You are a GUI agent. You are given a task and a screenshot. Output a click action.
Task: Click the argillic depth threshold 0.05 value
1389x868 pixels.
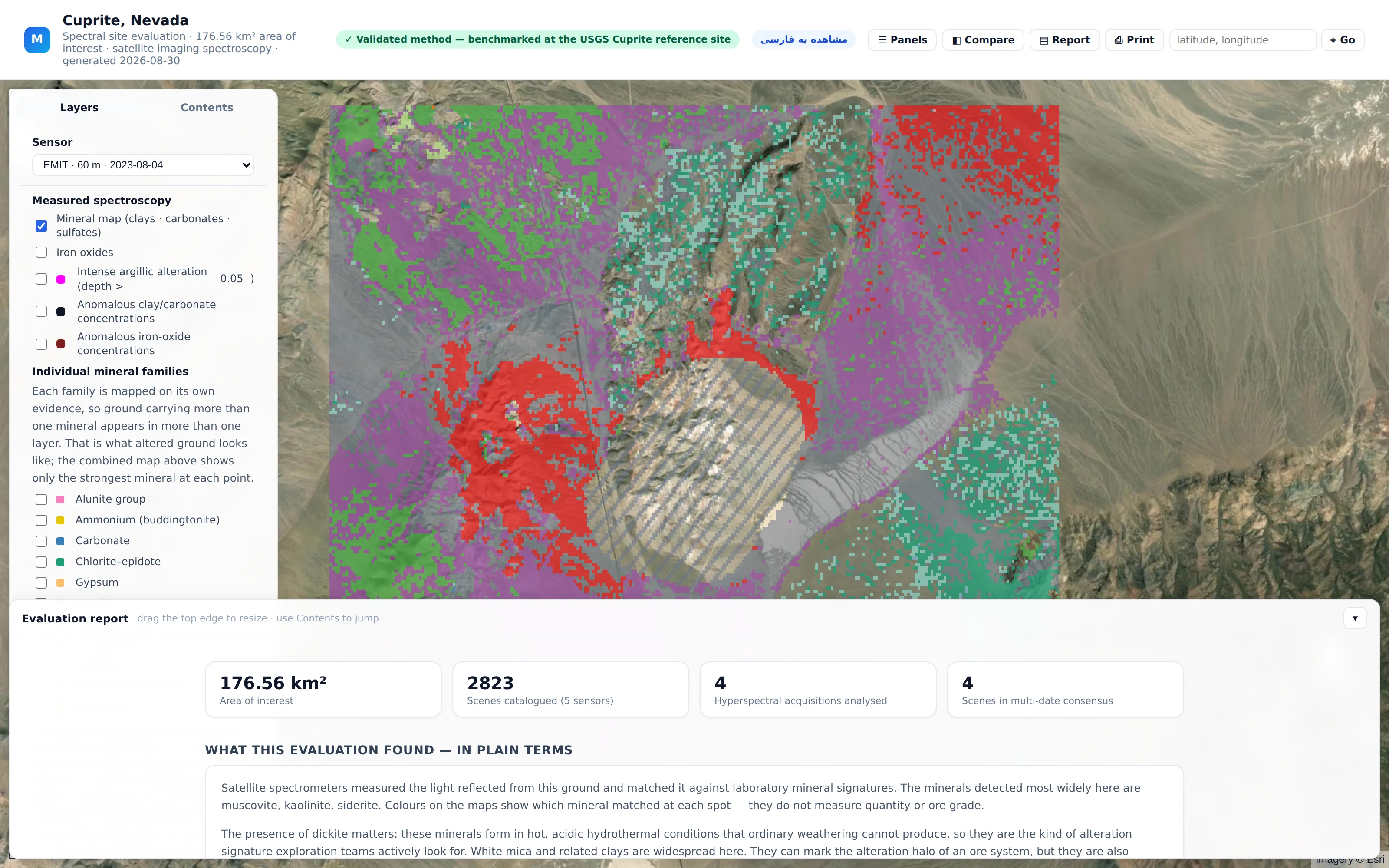click(231, 279)
